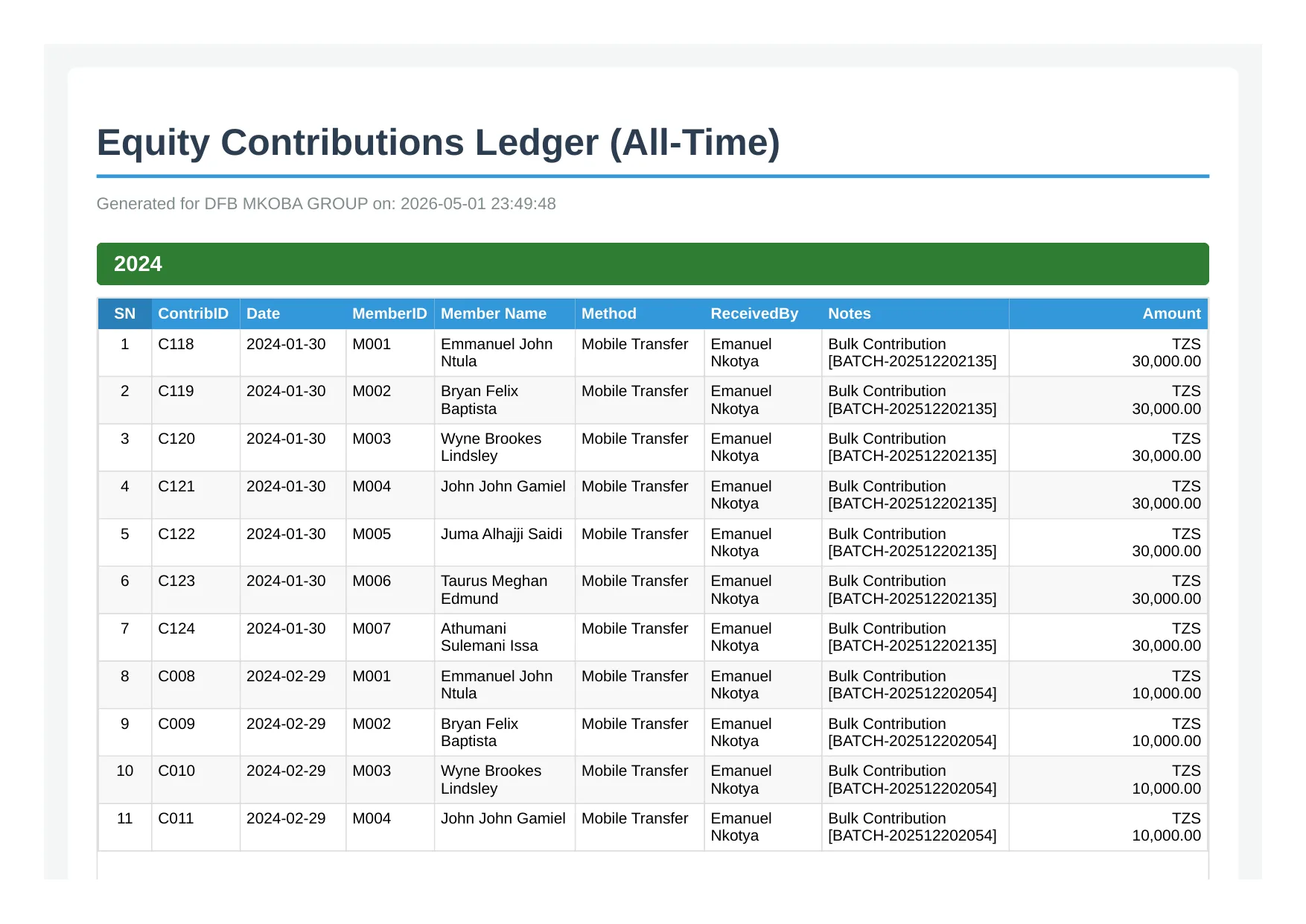Click the green 2024 year banner
1306x924 pixels.
[652, 264]
